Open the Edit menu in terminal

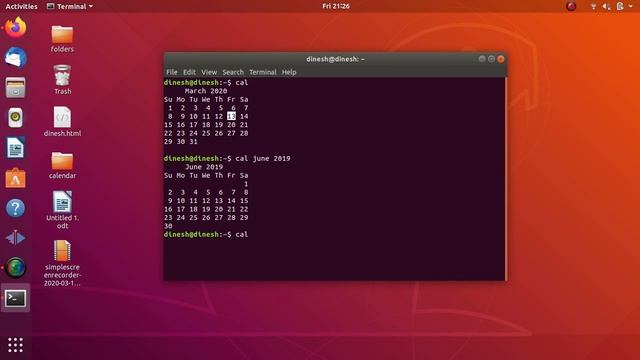point(189,72)
